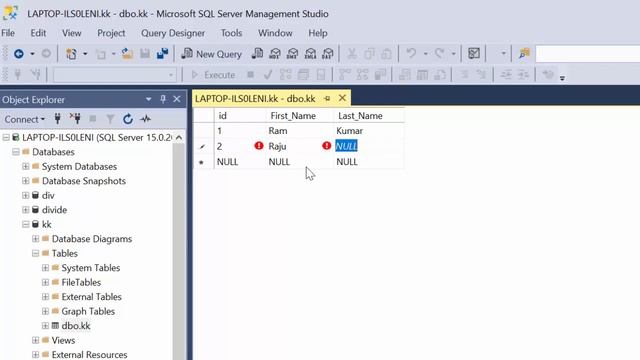The width and height of the screenshot is (640, 360).
Task: Collapse the Databases folder node
Action: click(16, 152)
